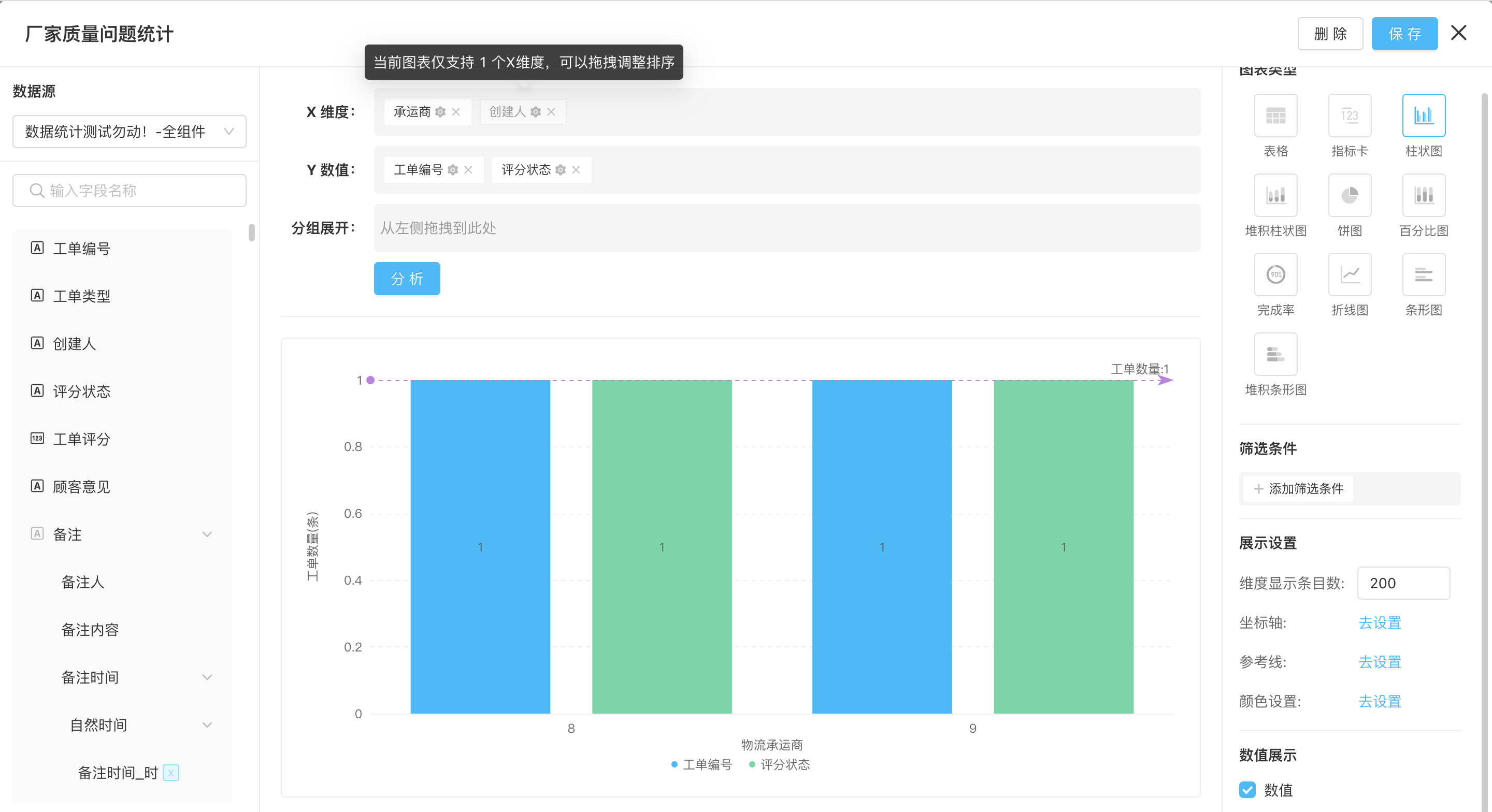Click the 删除 button

1330,34
